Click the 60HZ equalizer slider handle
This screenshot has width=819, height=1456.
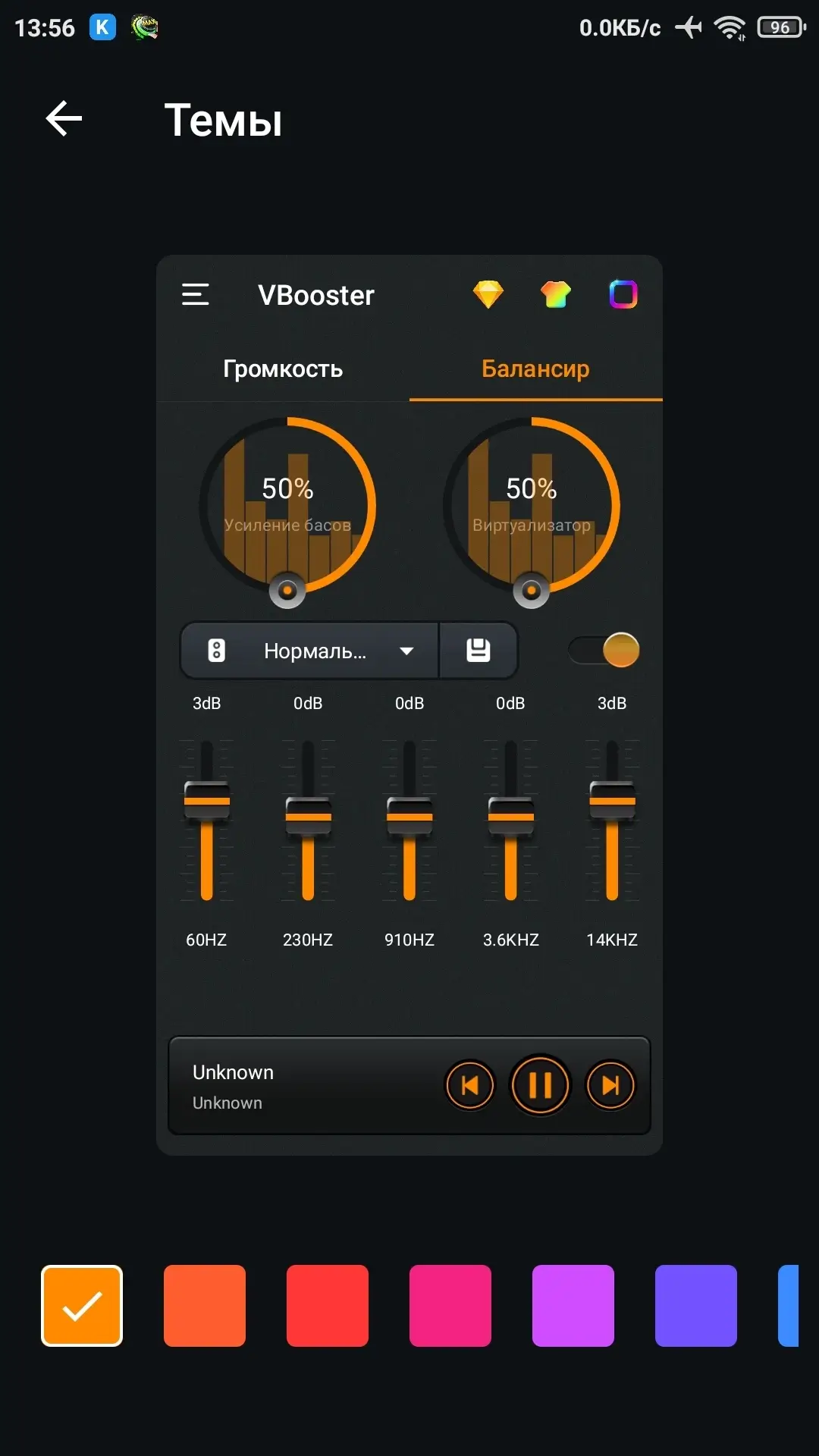click(206, 802)
